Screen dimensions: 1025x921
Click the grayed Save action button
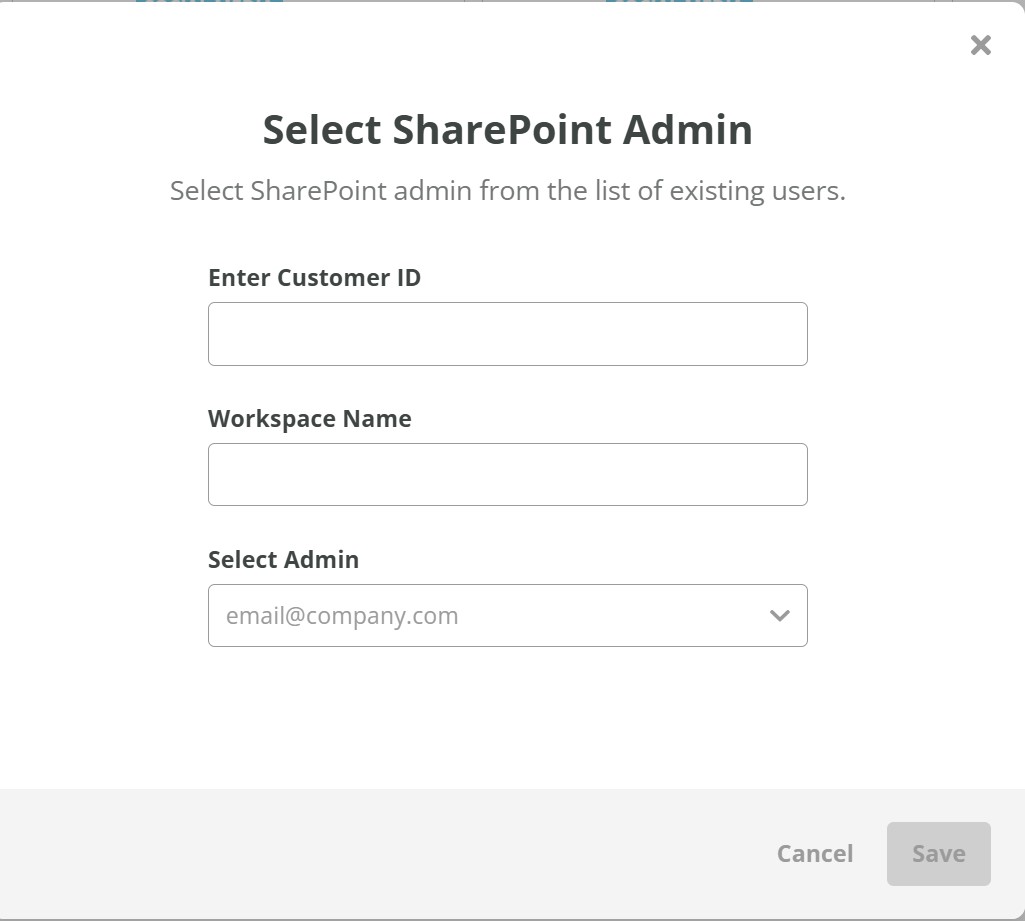tap(938, 853)
